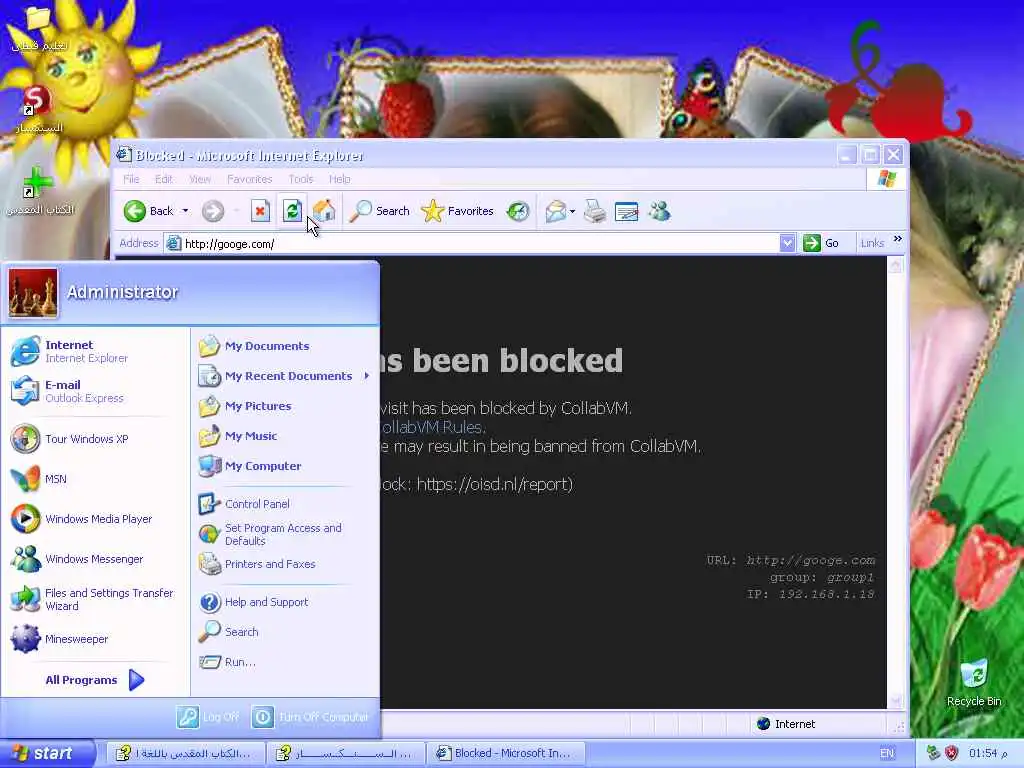The height and width of the screenshot is (768, 1024).
Task: Click the page scrollbar up arrow
Action: coord(895,265)
